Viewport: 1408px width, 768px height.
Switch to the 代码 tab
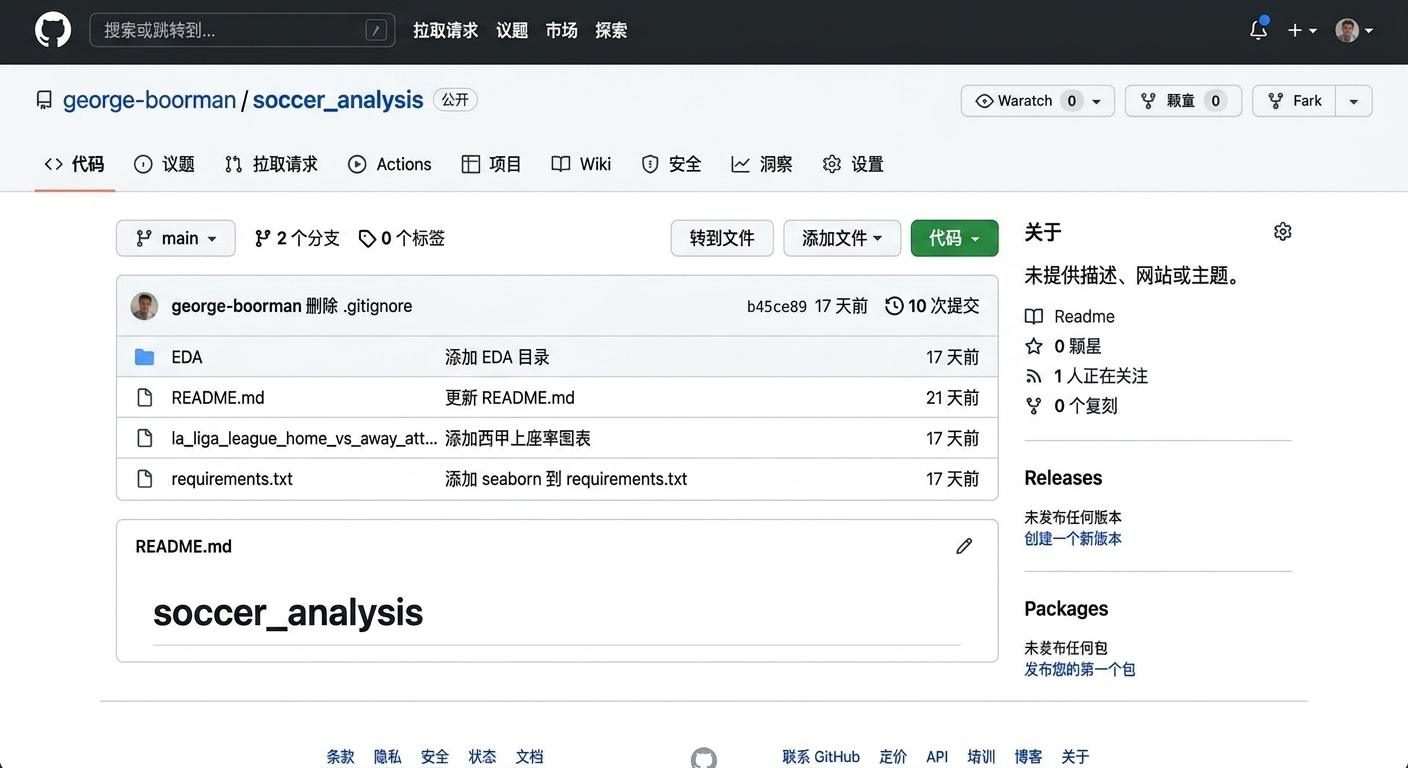75,164
